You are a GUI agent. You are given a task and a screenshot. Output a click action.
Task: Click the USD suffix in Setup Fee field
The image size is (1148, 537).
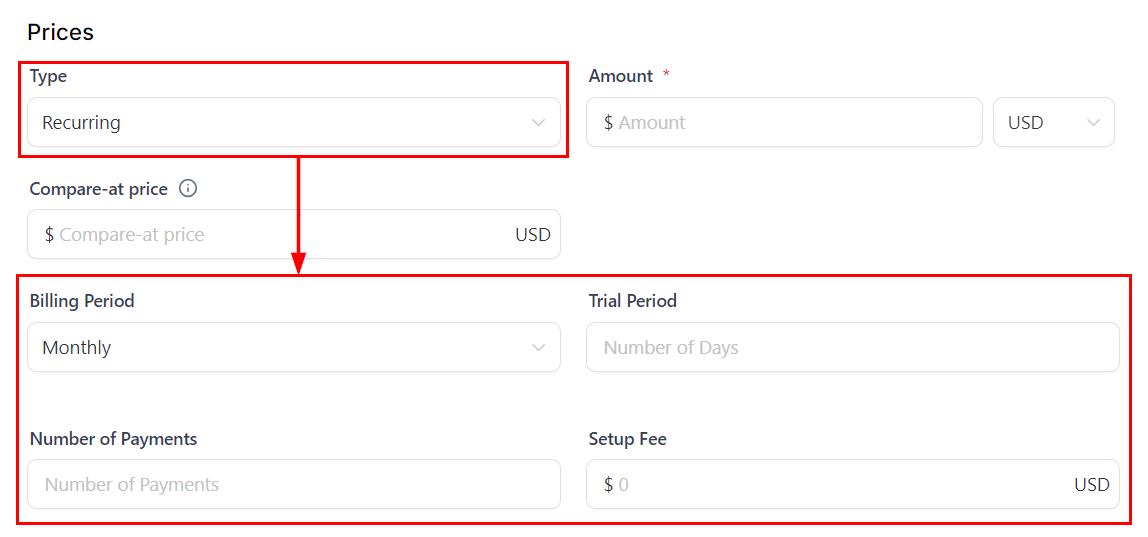click(x=1092, y=485)
